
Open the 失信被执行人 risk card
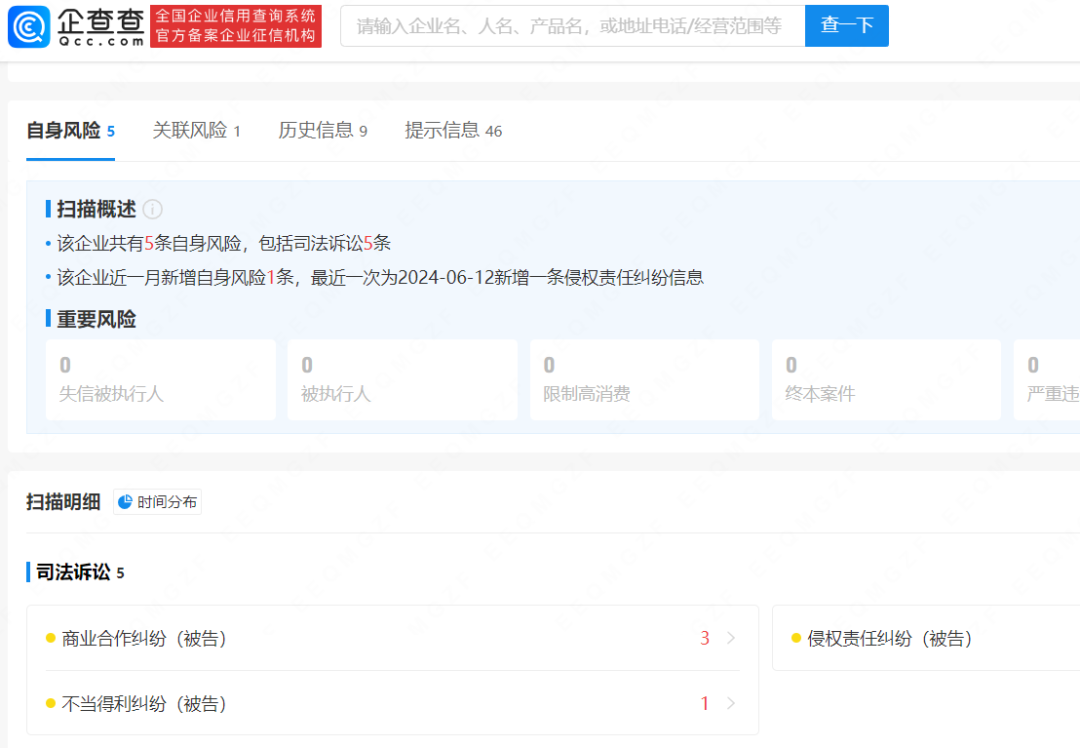[x=160, y=380]
